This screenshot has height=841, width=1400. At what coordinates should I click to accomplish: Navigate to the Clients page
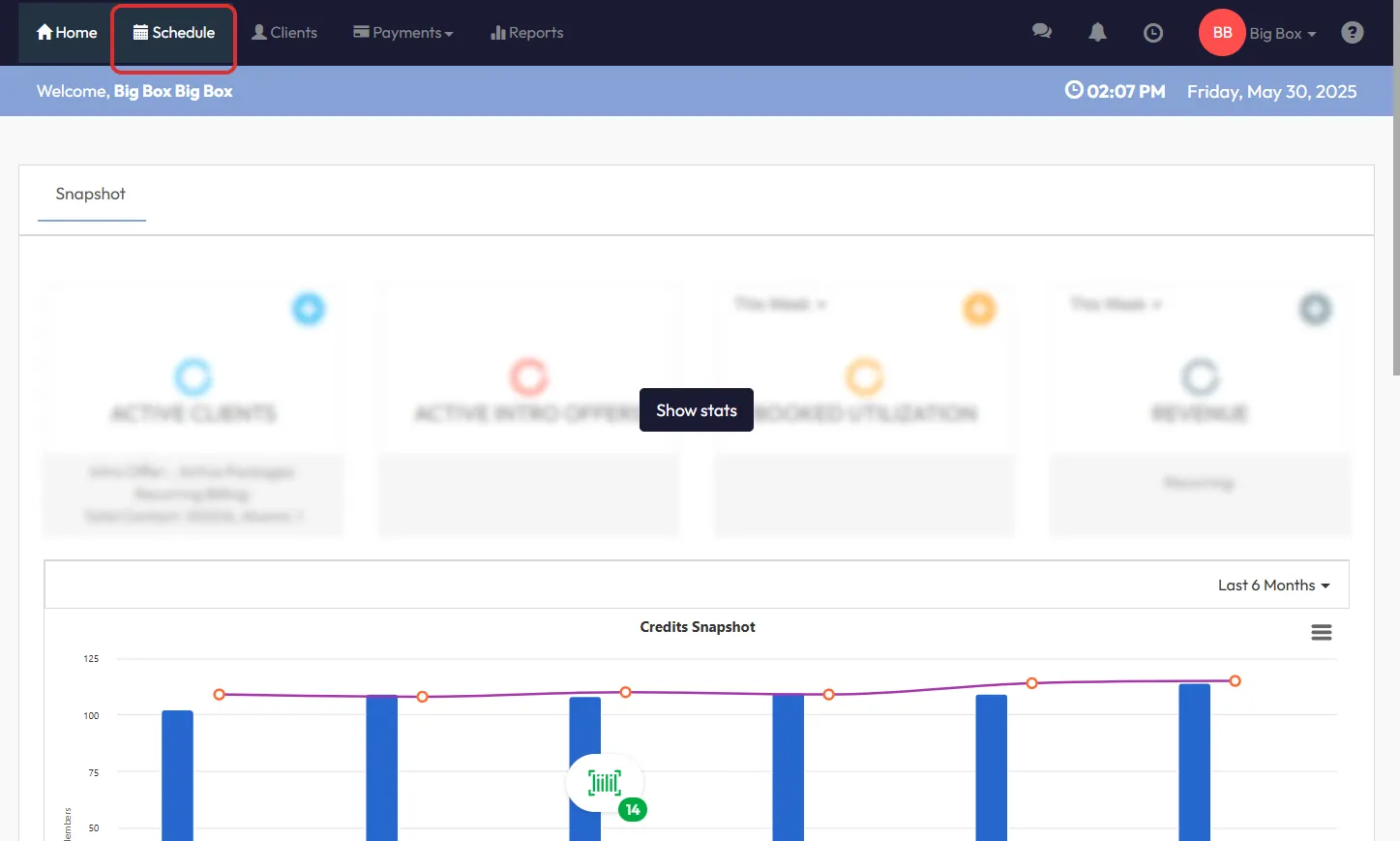click(284, 33)
